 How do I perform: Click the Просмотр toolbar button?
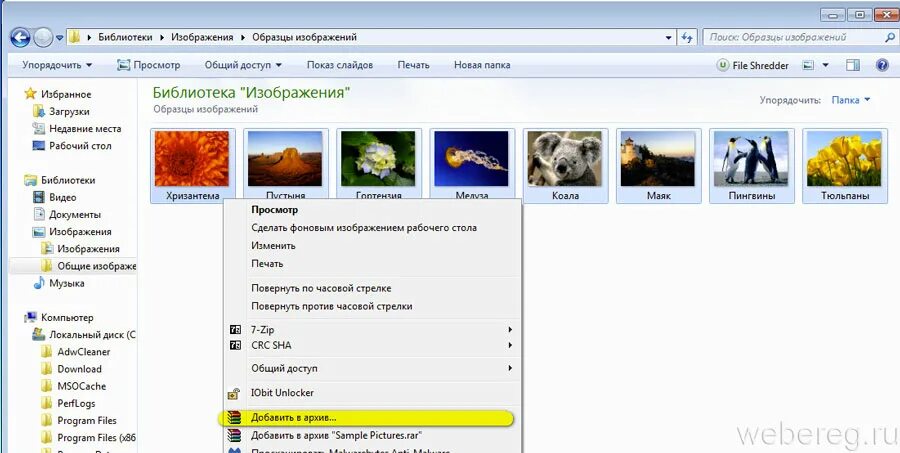click(x=149, y=65)
